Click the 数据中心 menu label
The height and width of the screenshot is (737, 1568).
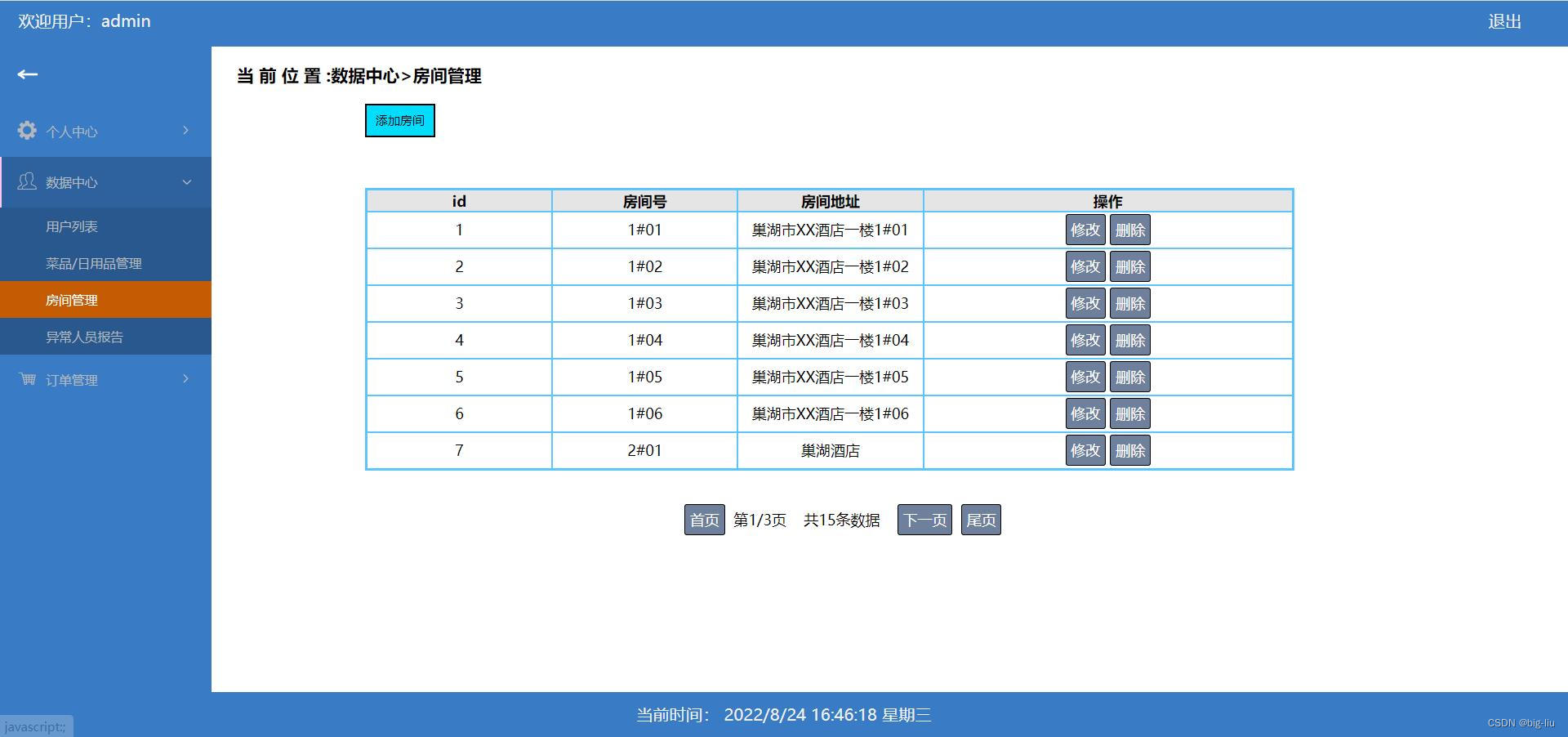72,182
